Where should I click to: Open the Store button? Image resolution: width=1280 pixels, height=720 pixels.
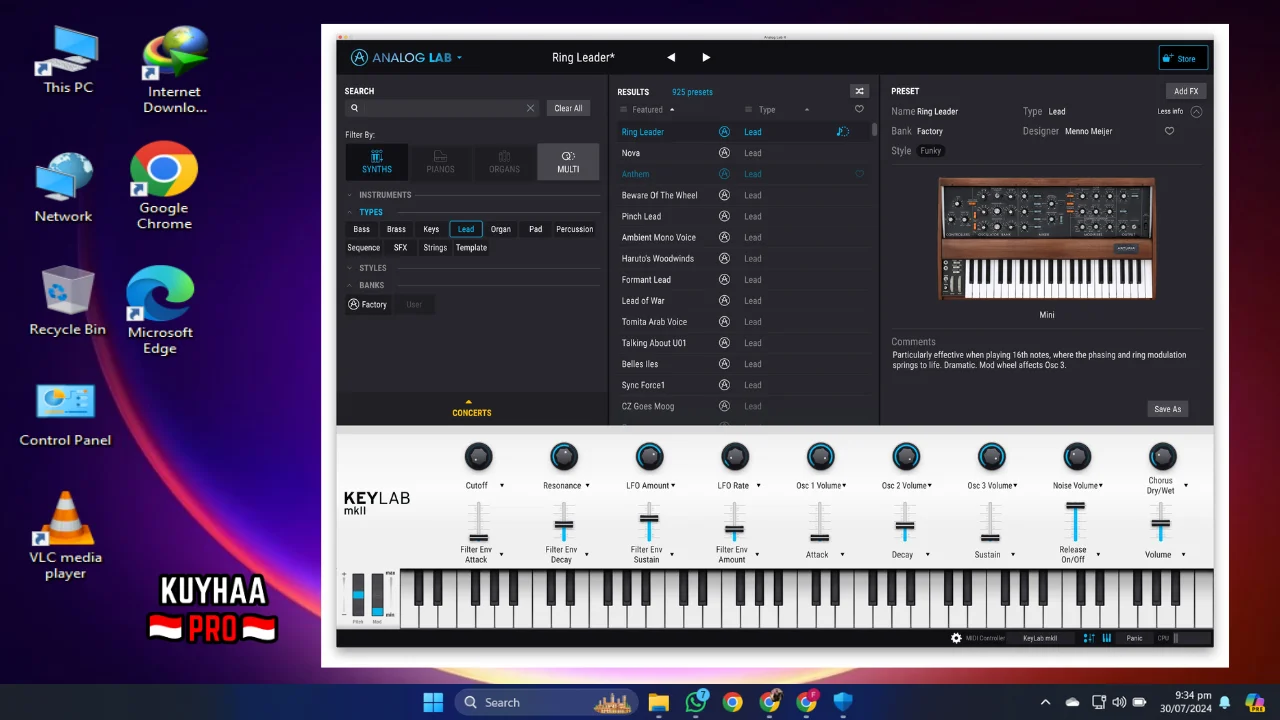(1183, 58)
